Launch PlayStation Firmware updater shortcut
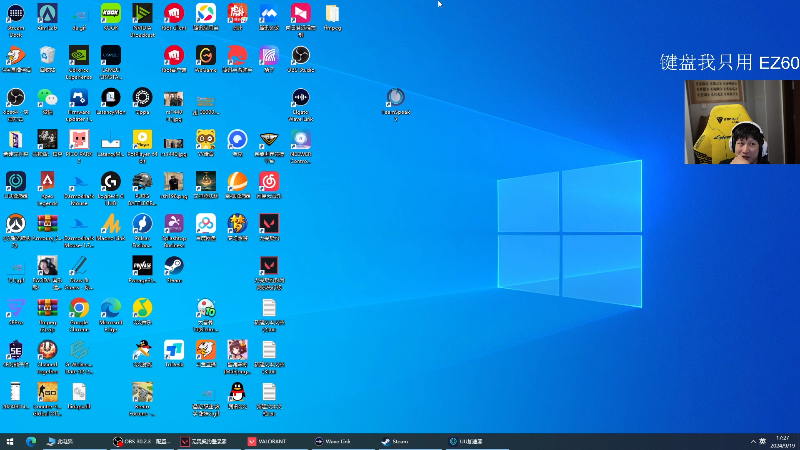The height and width of the screenshot is (450, 800). [79, 105]
